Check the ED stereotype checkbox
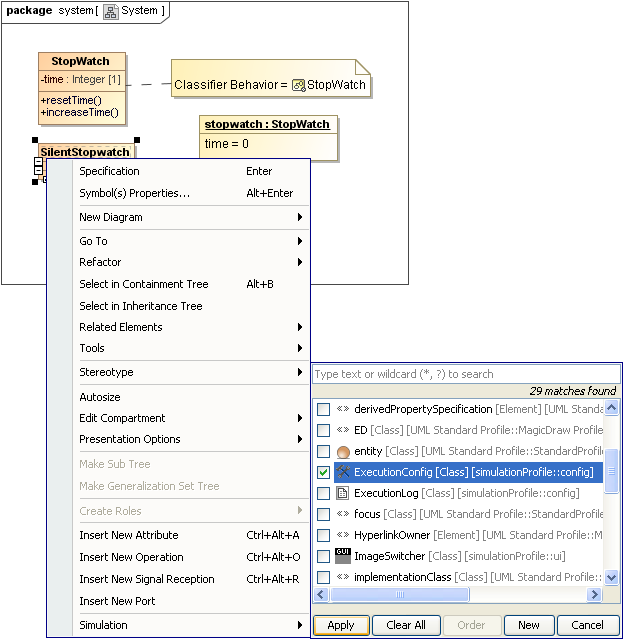The width and height of the screenshot is (623, 640). point(323,430)
